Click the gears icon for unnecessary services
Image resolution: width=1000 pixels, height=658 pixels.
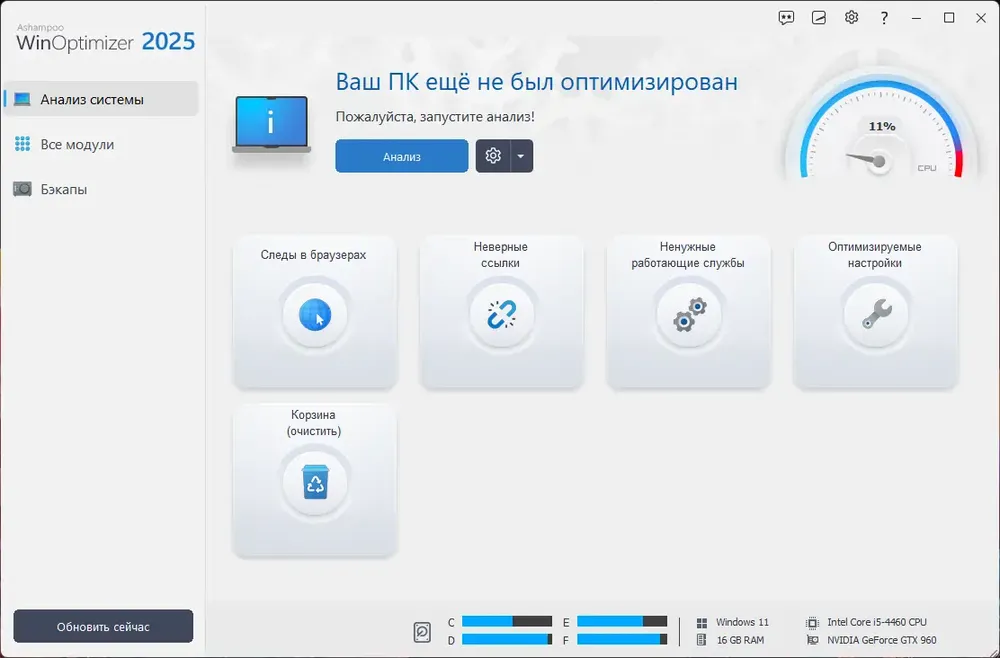(689, 314)
